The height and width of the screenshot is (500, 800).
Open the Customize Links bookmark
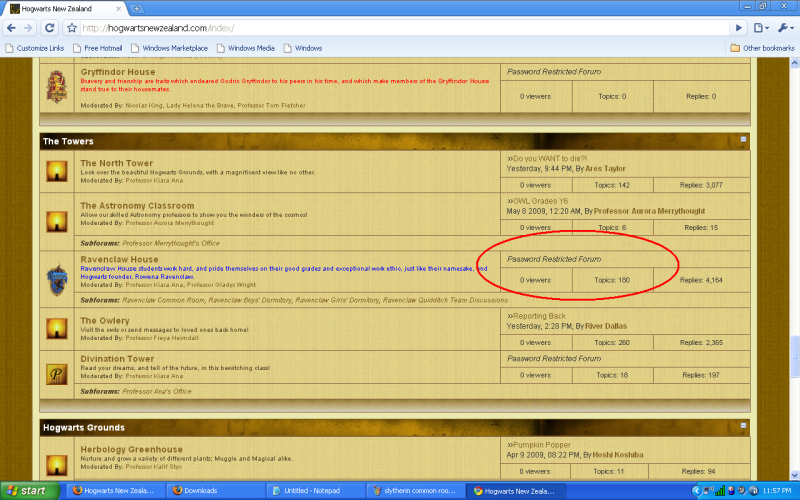click(35, 48)
